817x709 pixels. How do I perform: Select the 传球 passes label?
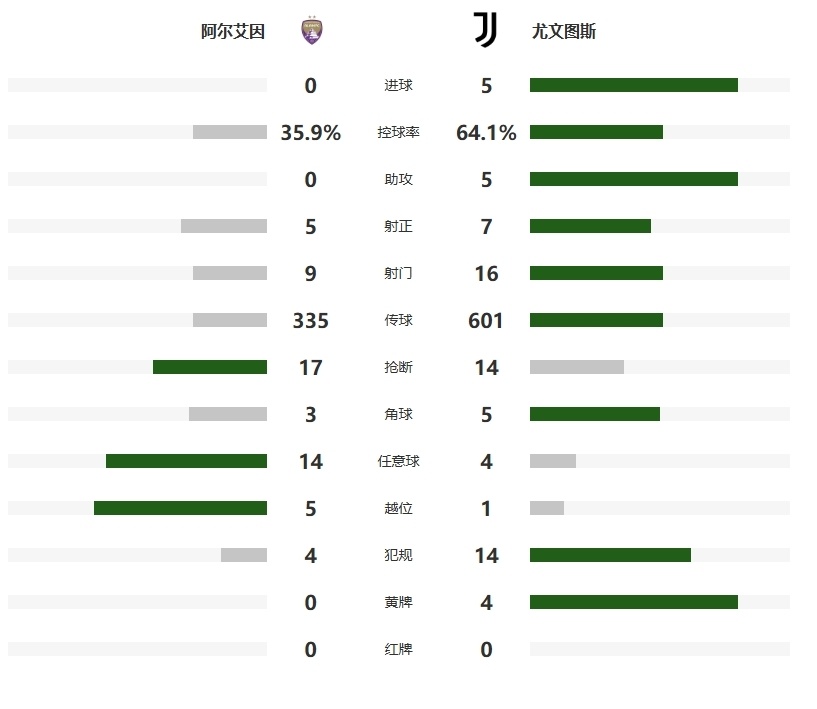[x=399, y=320]
